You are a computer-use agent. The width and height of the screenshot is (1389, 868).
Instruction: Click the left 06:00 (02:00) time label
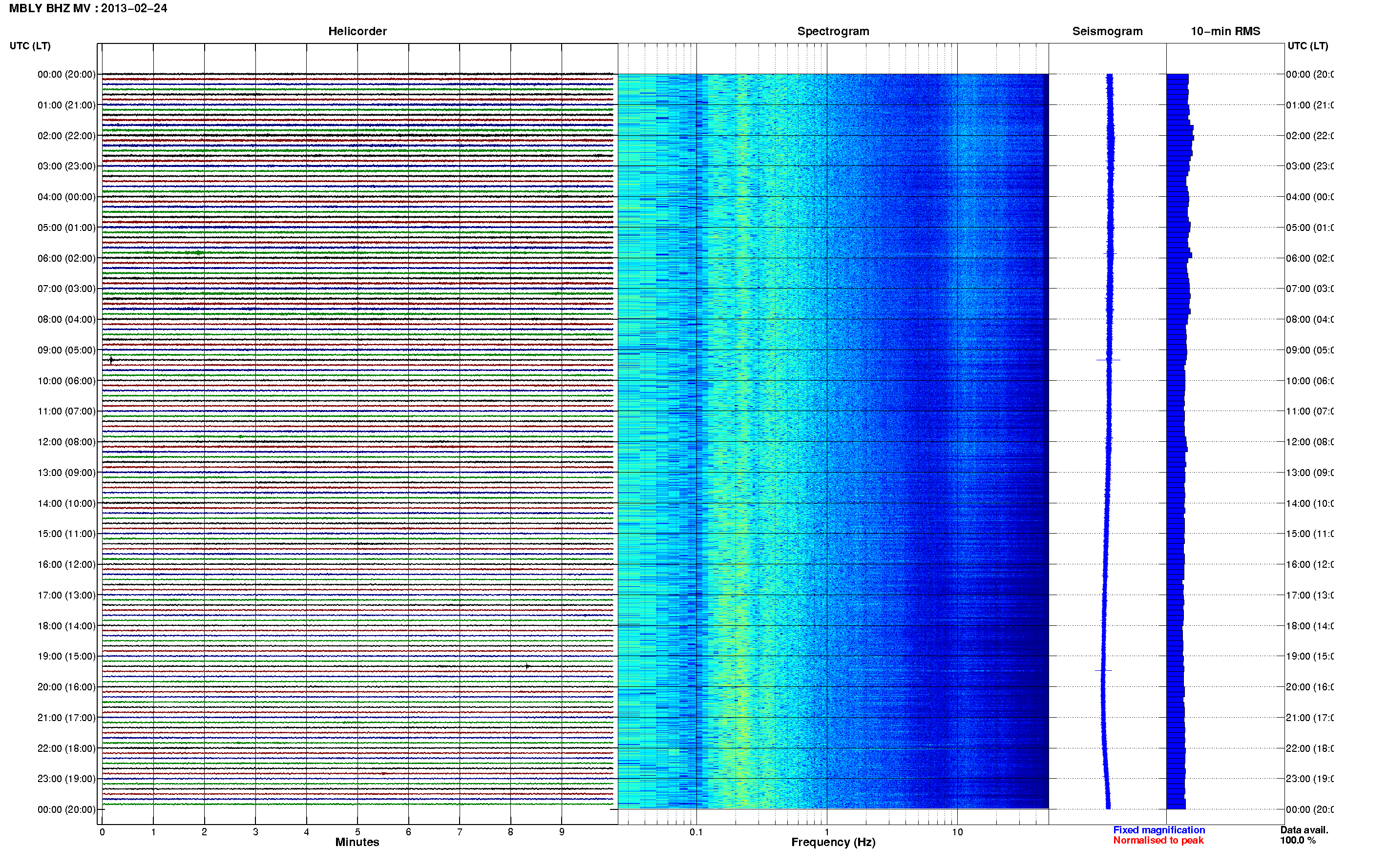tap(66, 258)
